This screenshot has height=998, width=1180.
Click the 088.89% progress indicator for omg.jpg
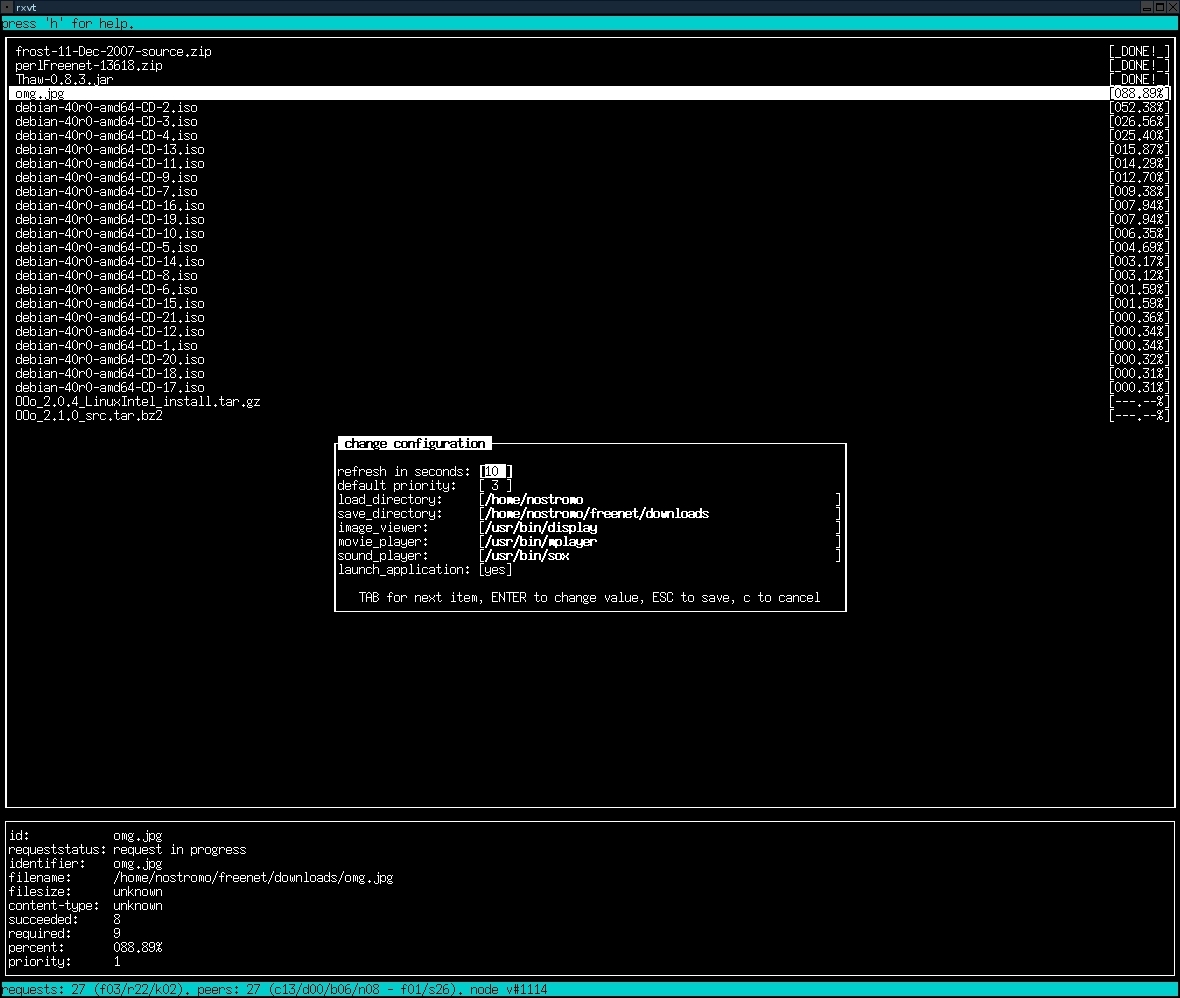tap(1139, 93)
